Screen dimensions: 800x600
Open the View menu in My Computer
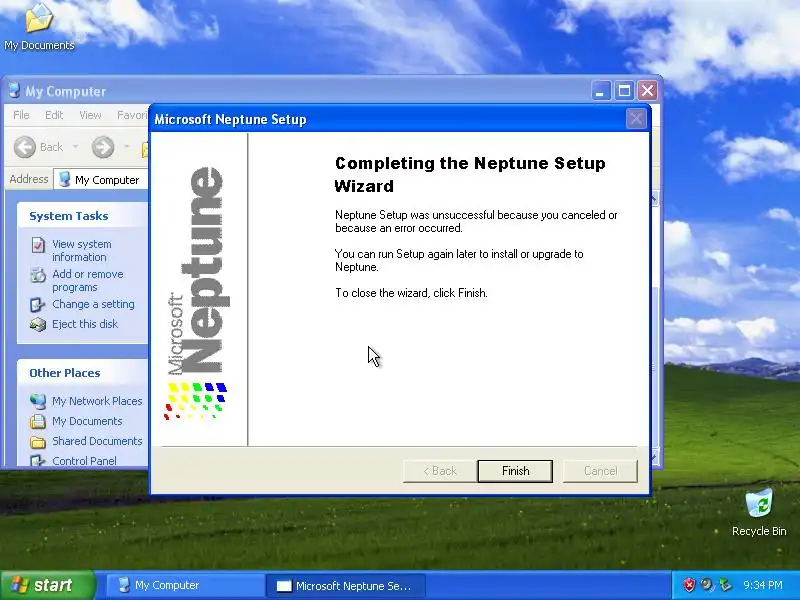click(90, 115)
